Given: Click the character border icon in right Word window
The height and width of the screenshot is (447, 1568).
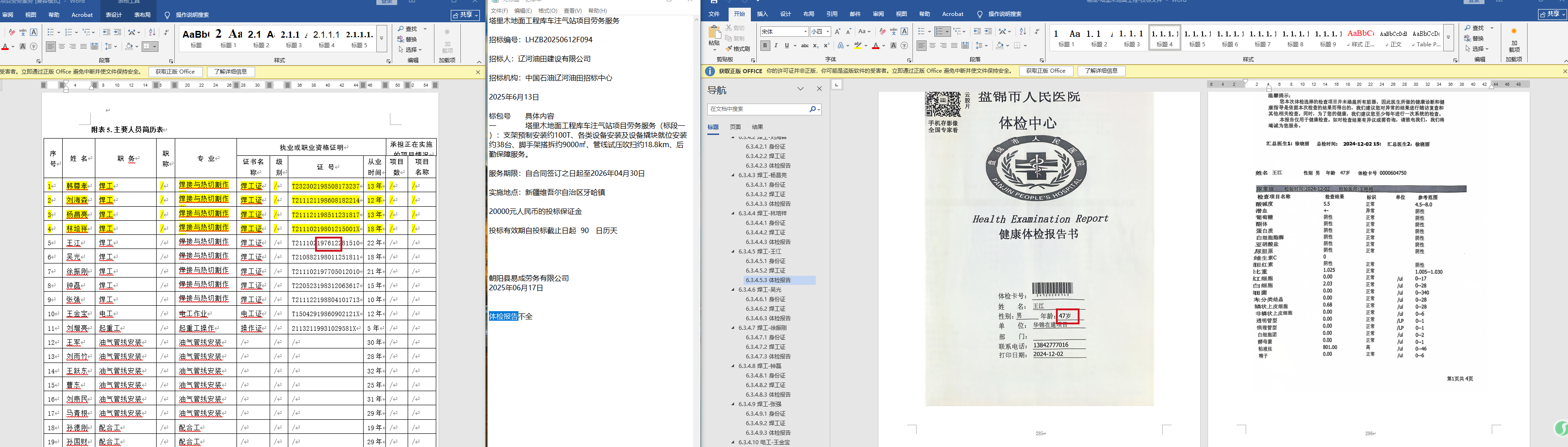Looking at the screenshot, I should click(904, 32).
